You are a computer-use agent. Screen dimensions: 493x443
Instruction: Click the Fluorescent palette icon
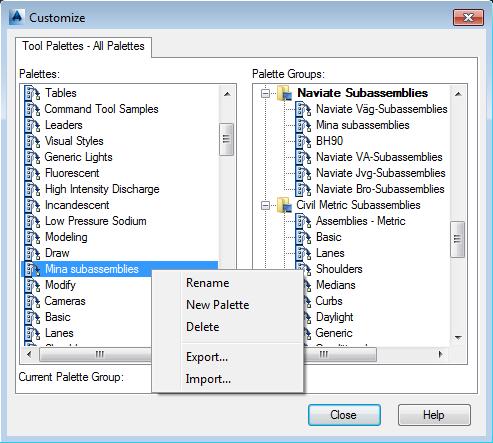click(32, 173)
